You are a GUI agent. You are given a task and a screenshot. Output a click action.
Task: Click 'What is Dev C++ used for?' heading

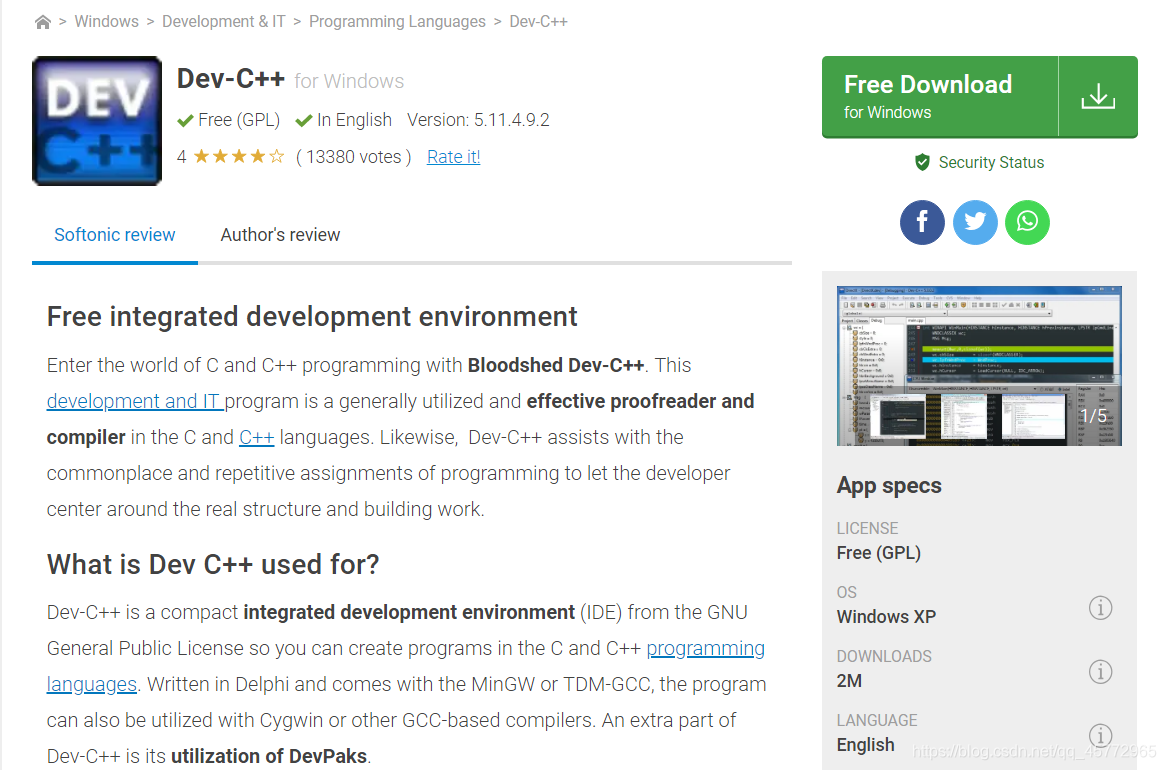(x=213, y=565)
